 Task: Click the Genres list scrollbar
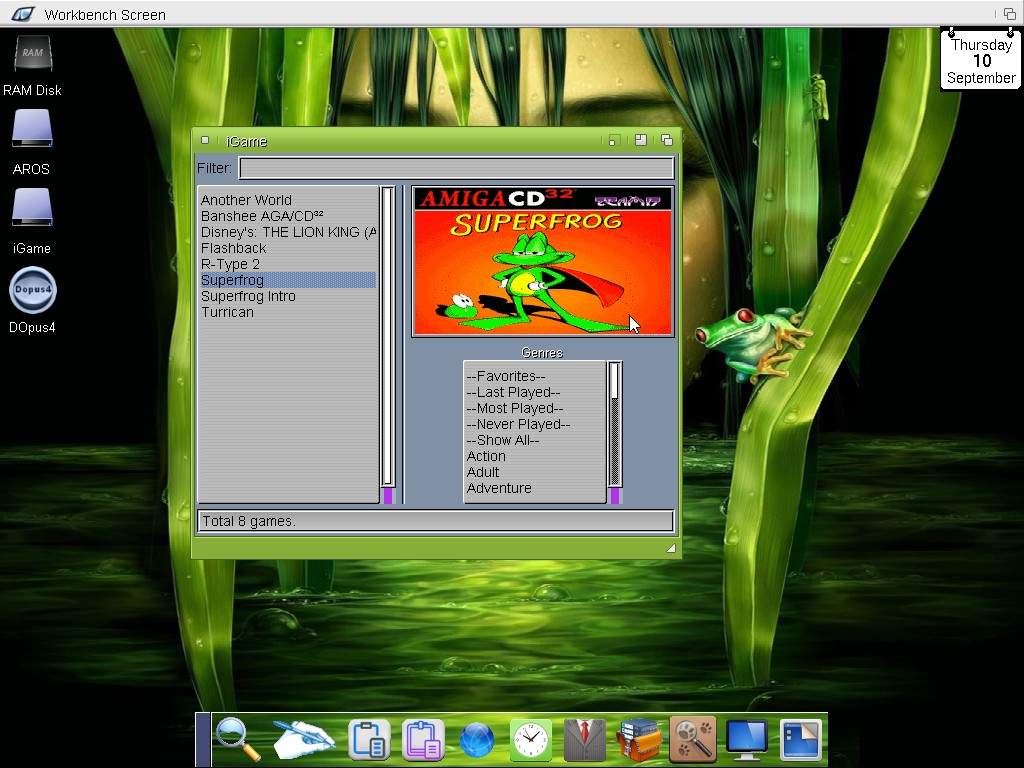tap(615, 430)
